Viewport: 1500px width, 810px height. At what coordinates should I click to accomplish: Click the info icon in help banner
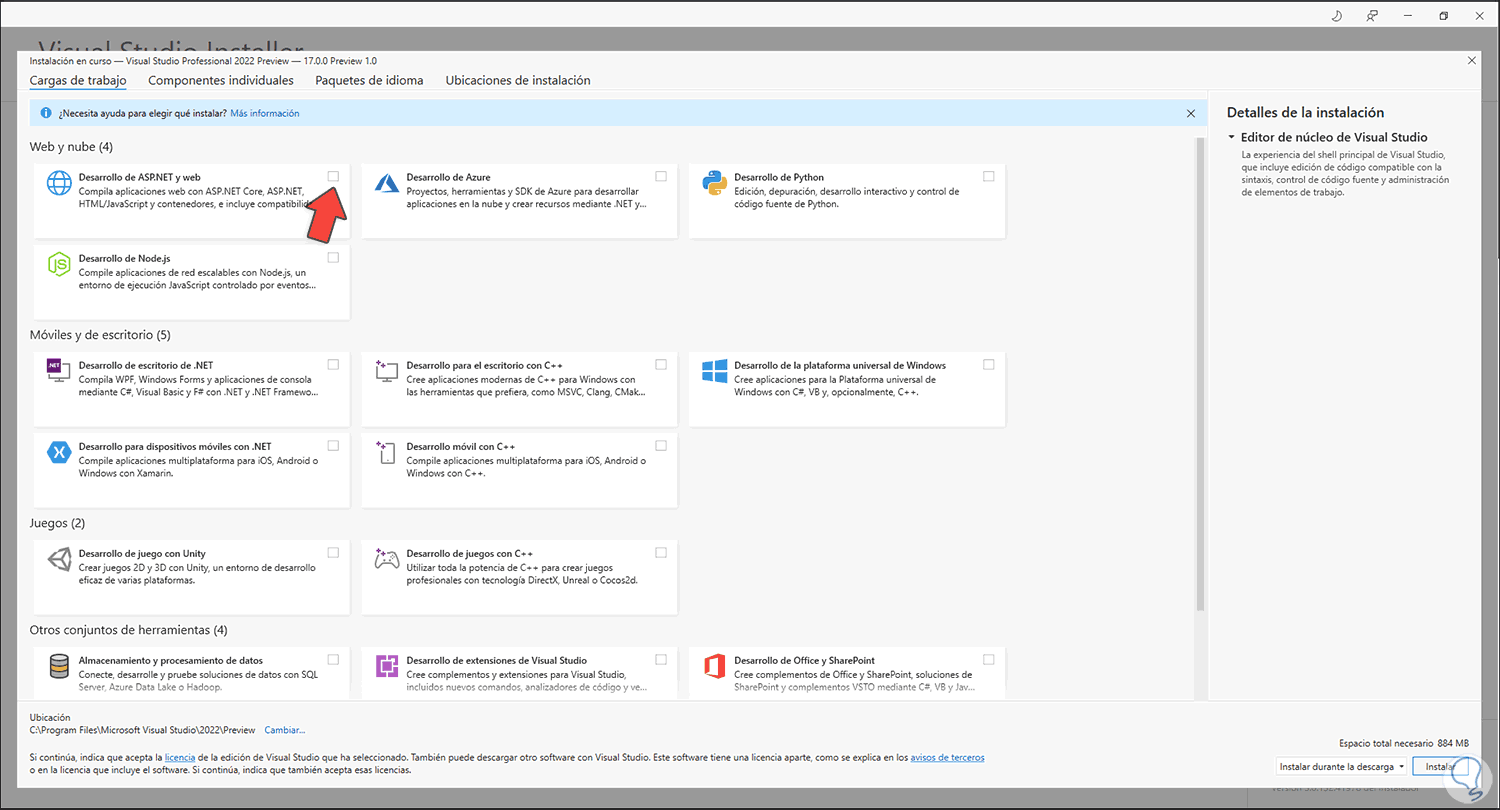(46, 114)
